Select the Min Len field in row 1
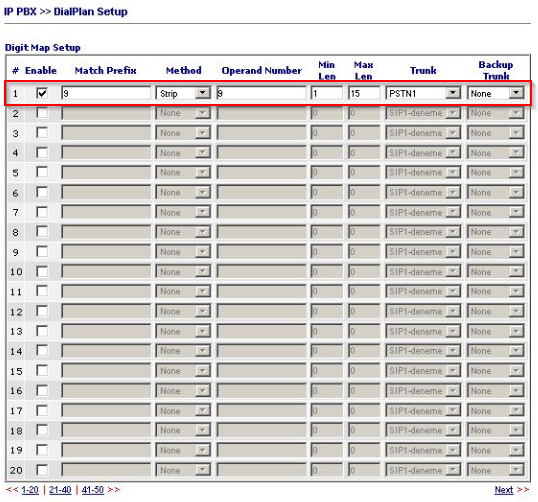This screenshot has height=502, width=538. [x=327, y=93]
